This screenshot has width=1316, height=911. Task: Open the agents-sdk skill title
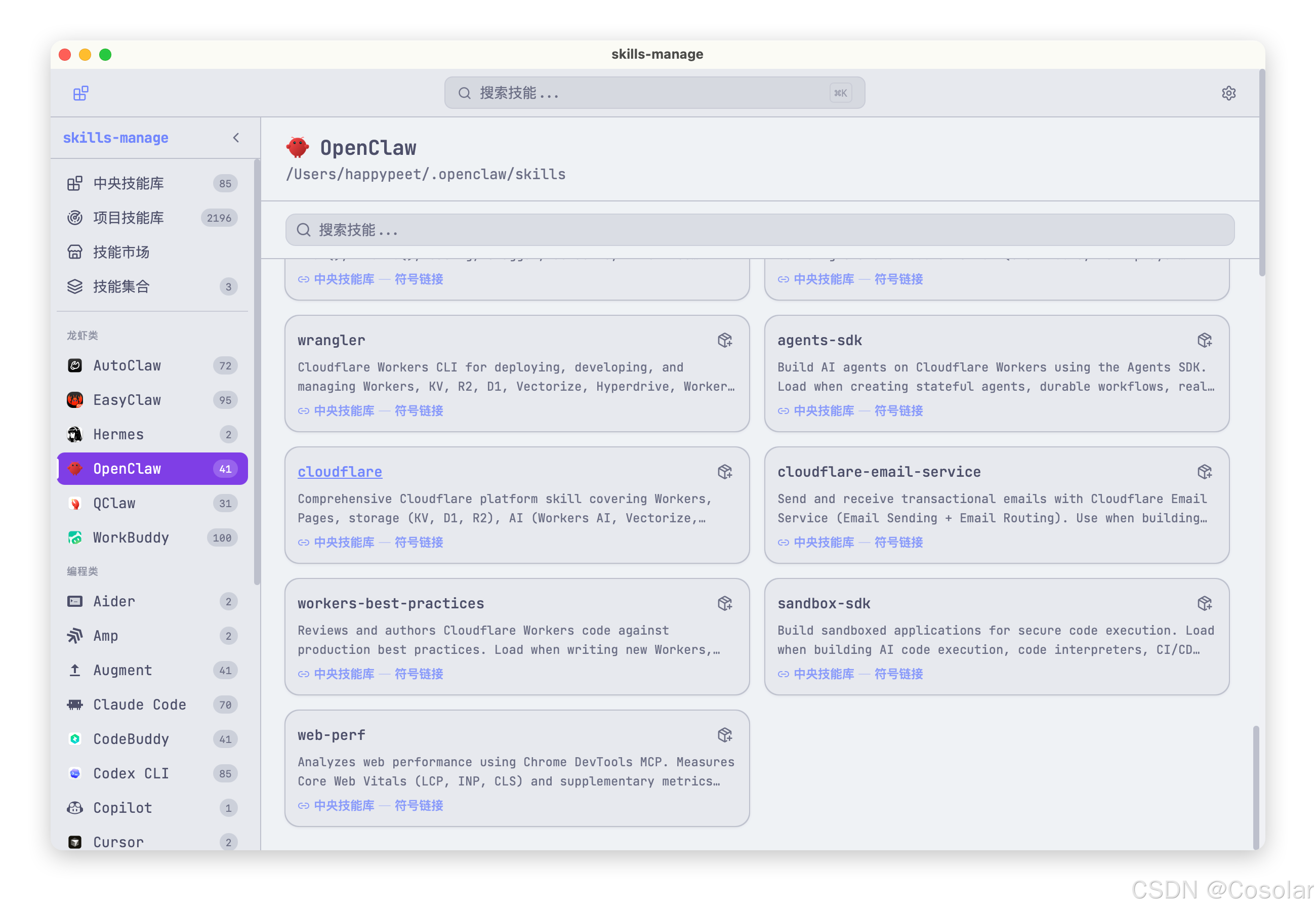[819, 340]
